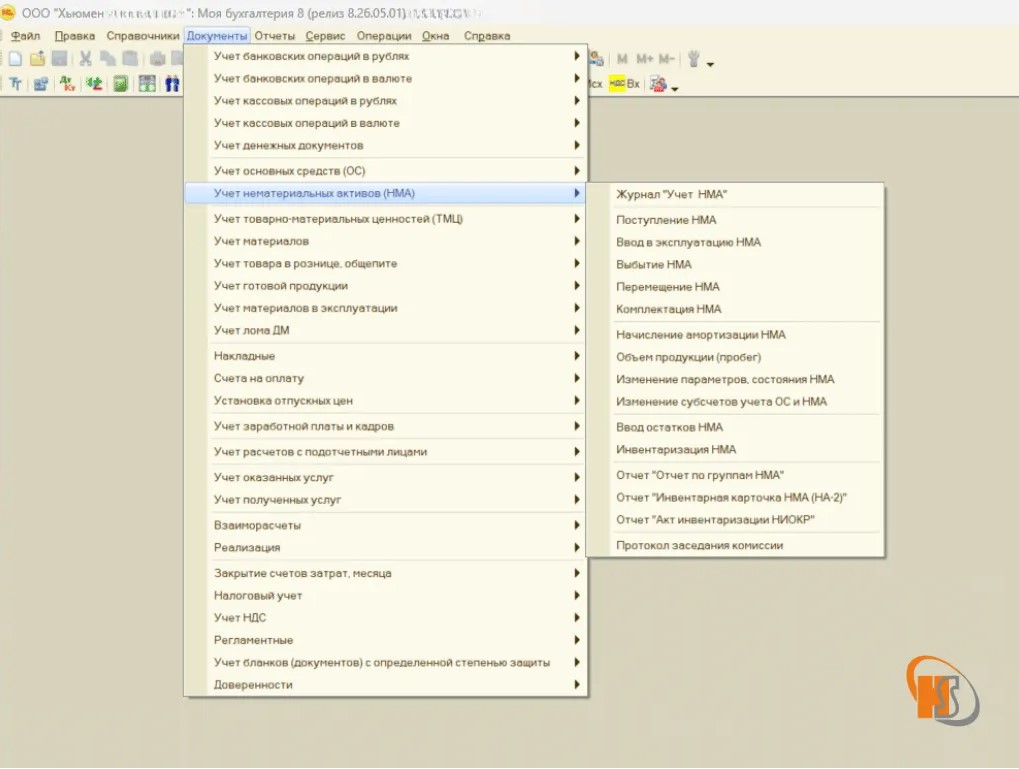Click the Cut scissors icon
Viewport: 1019px width, 769px height.
85,59
